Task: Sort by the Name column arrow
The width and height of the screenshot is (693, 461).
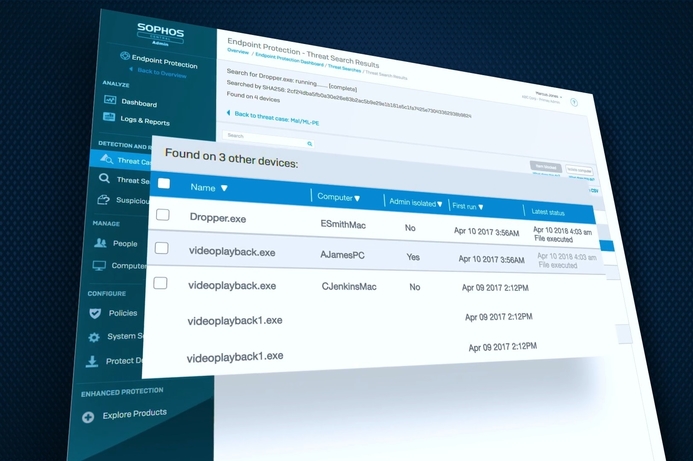Action: [x=224, y=188]
